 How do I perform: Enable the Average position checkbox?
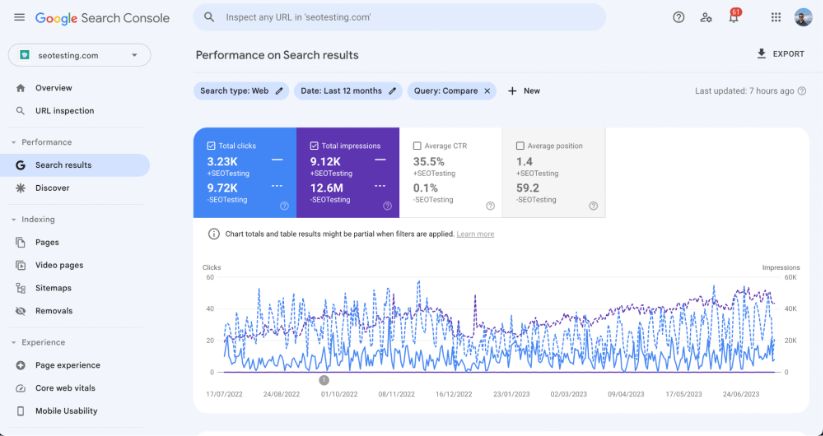(x=520, y=146)
